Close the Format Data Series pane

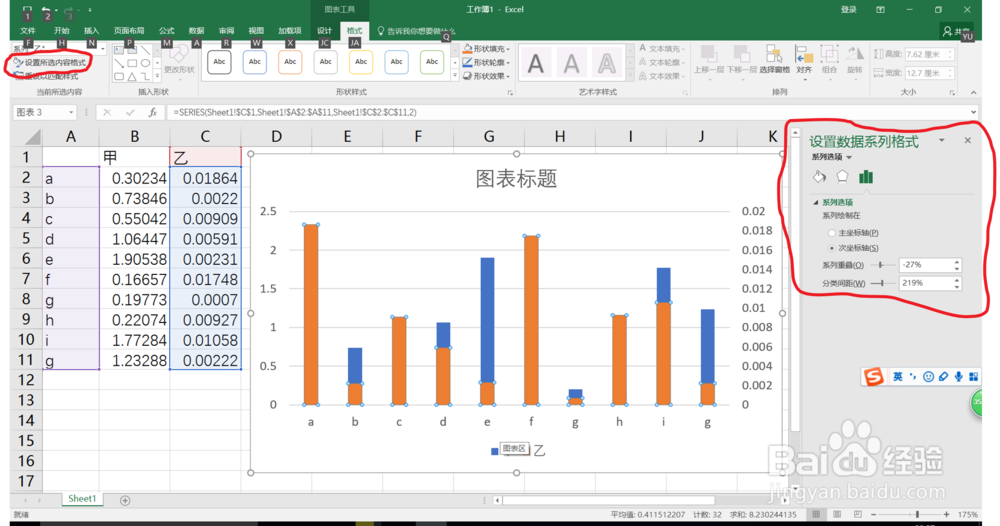[x=967, y=140]
